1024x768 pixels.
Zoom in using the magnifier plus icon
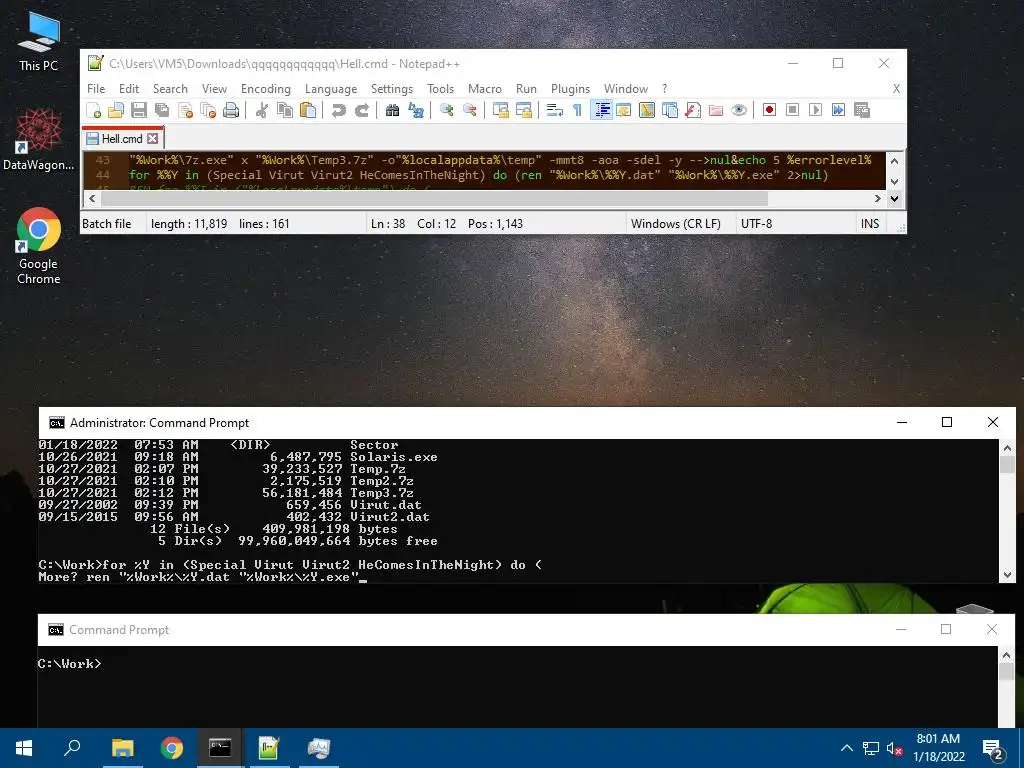[x=447, y=110]
